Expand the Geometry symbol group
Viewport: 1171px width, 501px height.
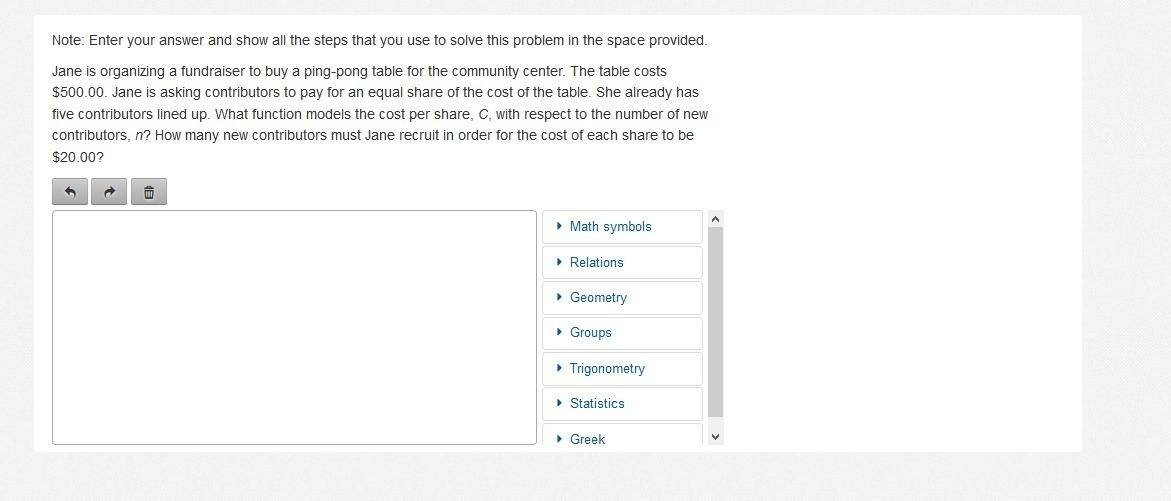point(598,298)
